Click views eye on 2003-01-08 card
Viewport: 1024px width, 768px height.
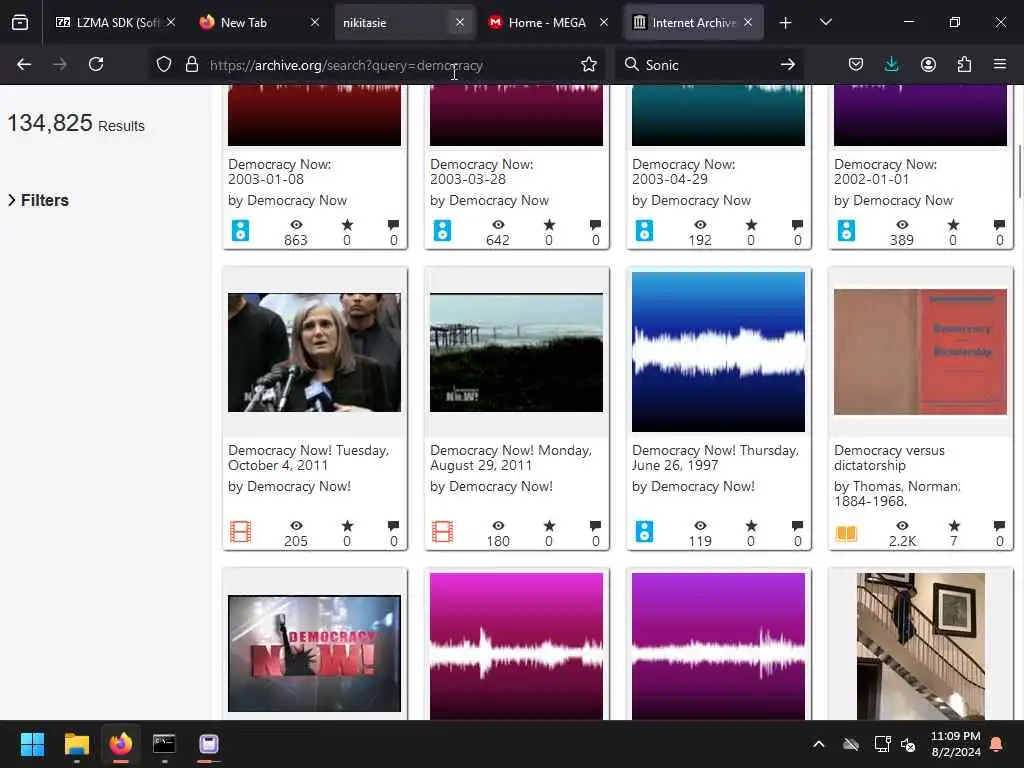tap(296, 225)
